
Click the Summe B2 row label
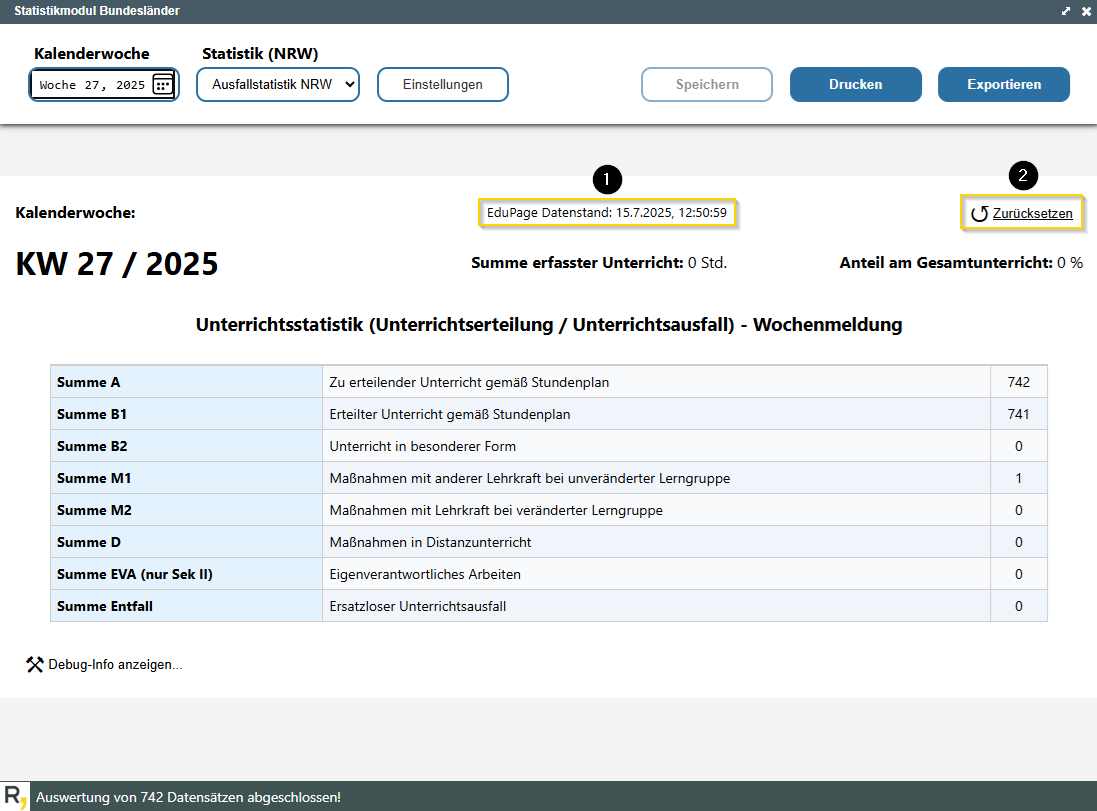tap(92, 446)
